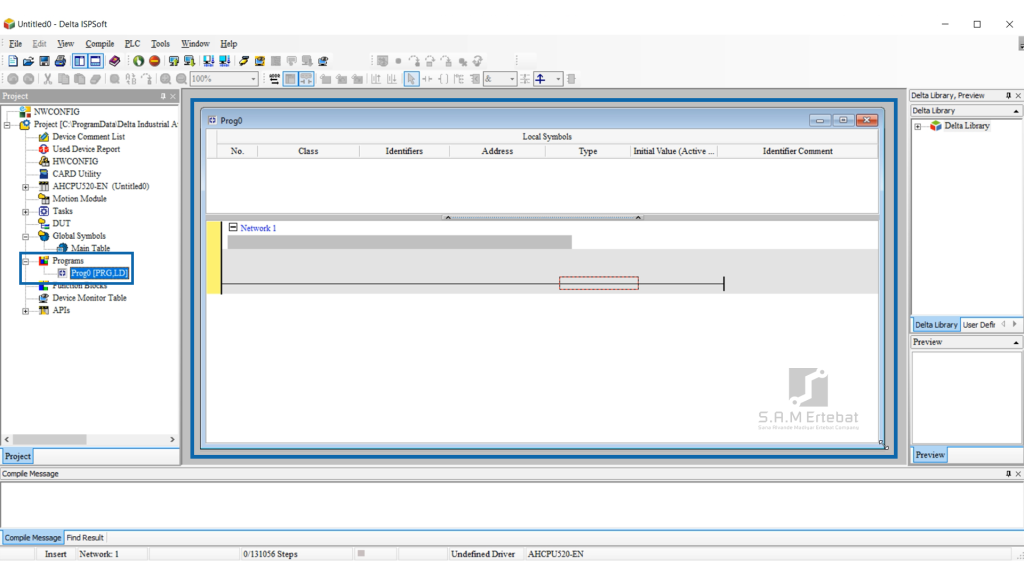The height and width of the screenshot is (576, 1024).
Task: Click the Project panel horizontal scrollbar thumb
Action: point(50,440)
